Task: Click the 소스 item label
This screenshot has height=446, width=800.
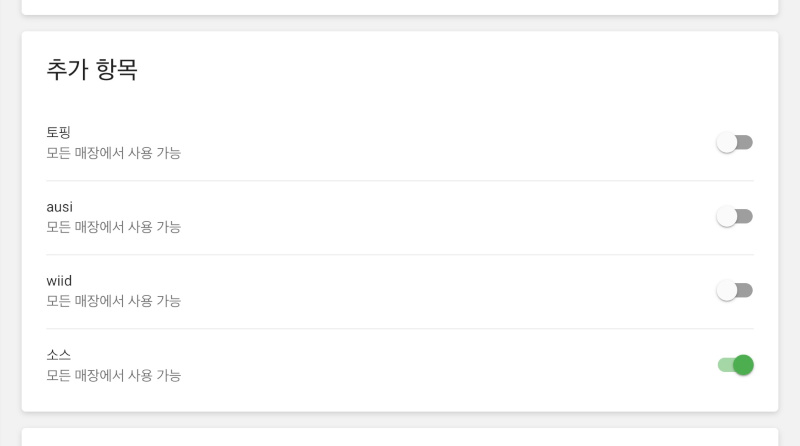Action: (59, 355)
